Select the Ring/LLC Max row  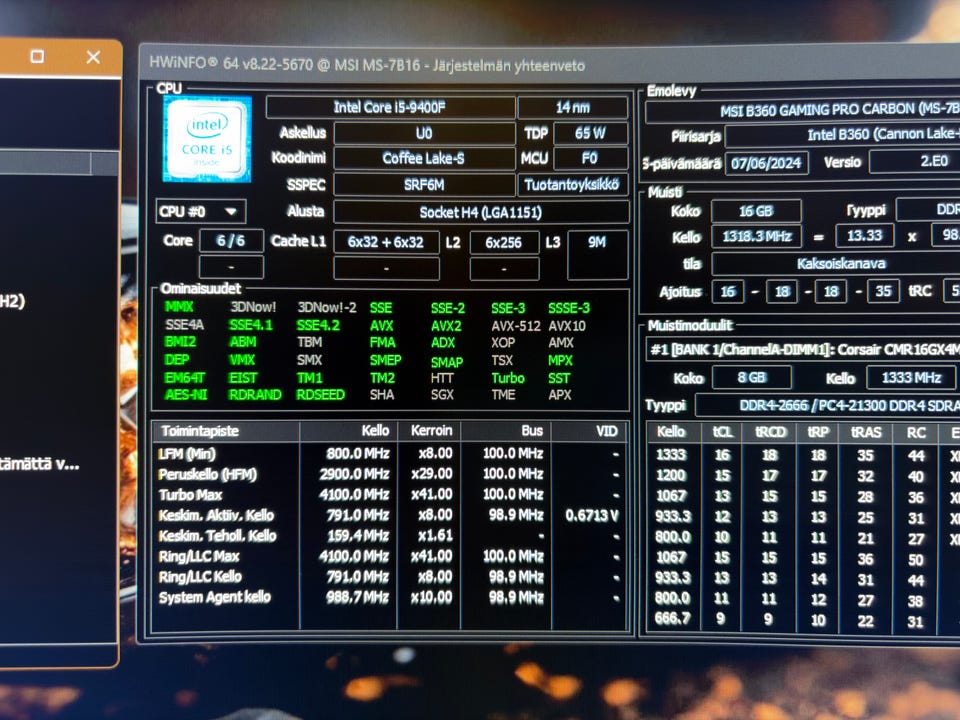pos(390,556)
